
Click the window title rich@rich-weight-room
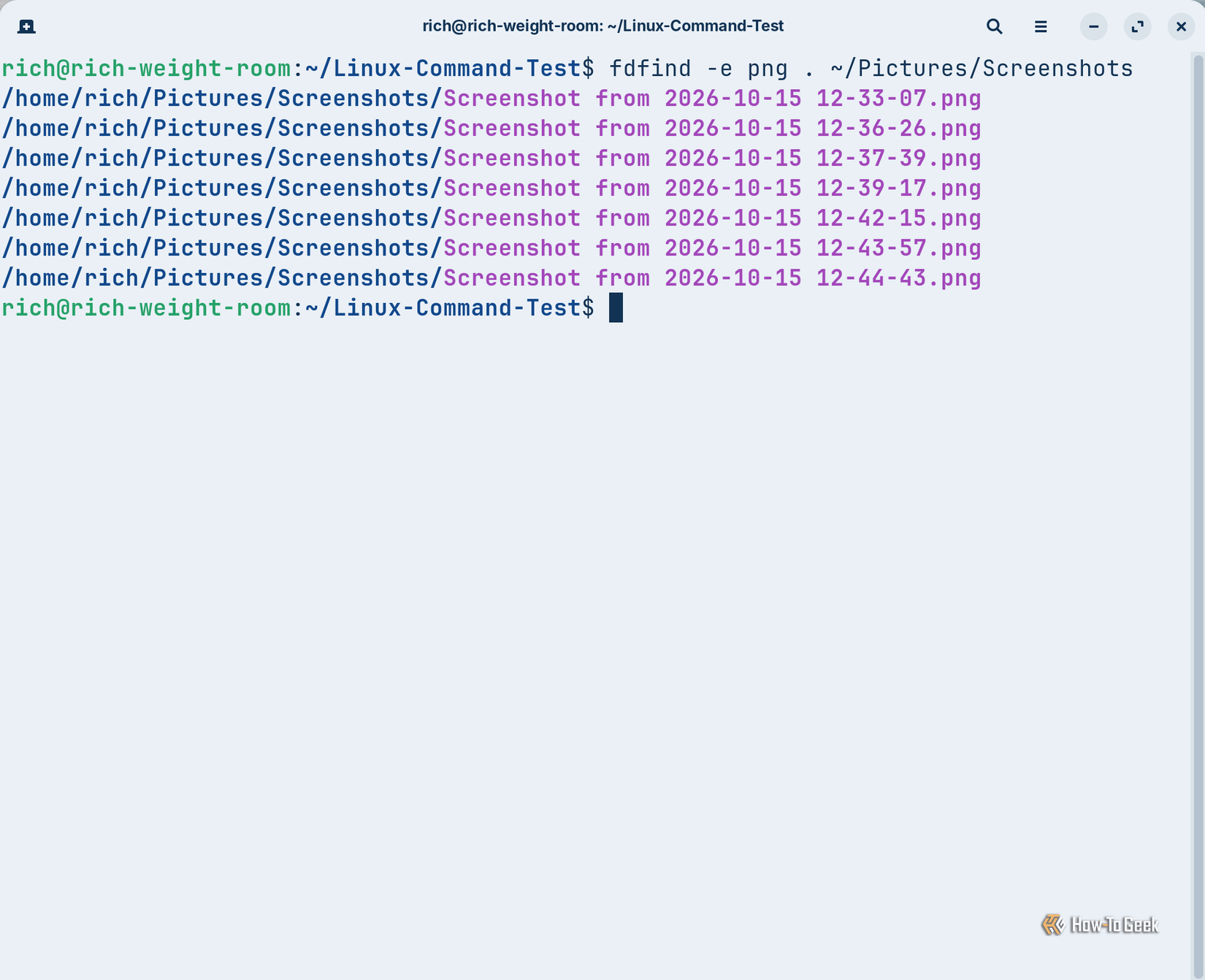602,26
